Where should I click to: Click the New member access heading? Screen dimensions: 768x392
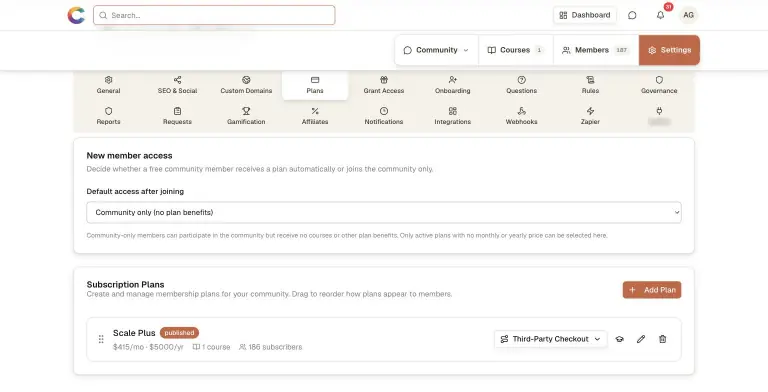[129, 155]
